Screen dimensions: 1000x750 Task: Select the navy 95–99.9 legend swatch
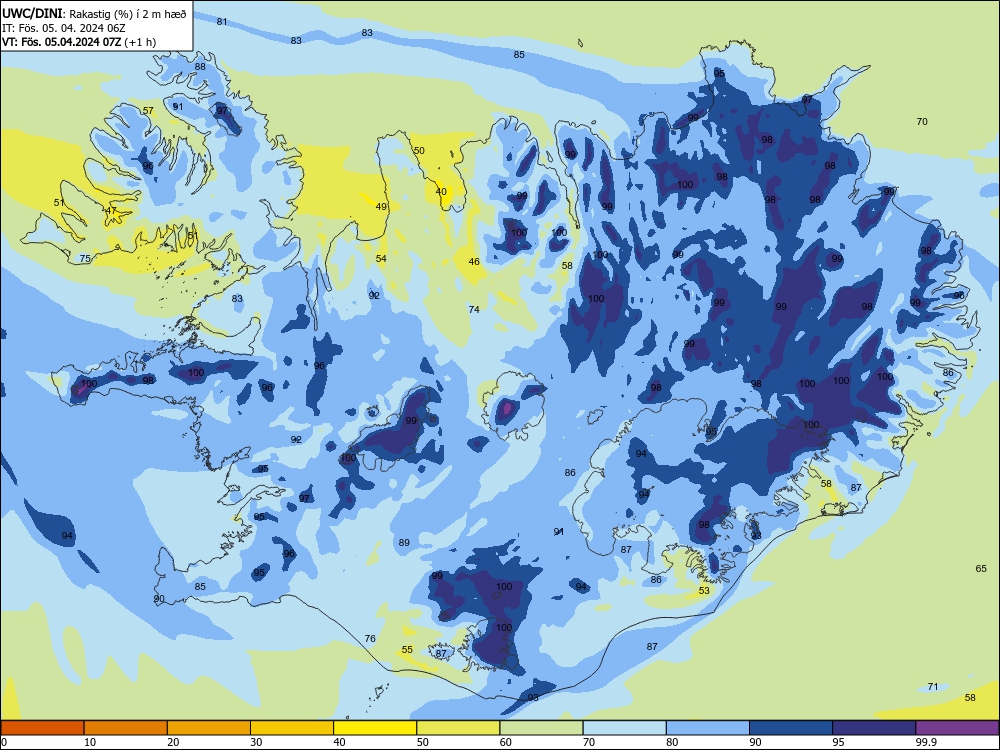[874, 728]
